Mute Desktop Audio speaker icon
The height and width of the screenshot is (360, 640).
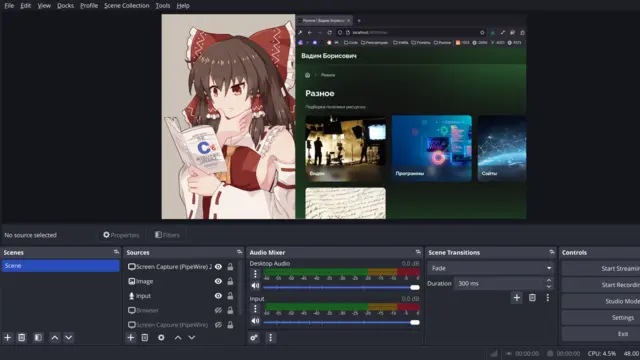pyautogui.click(x=256, y=286)
